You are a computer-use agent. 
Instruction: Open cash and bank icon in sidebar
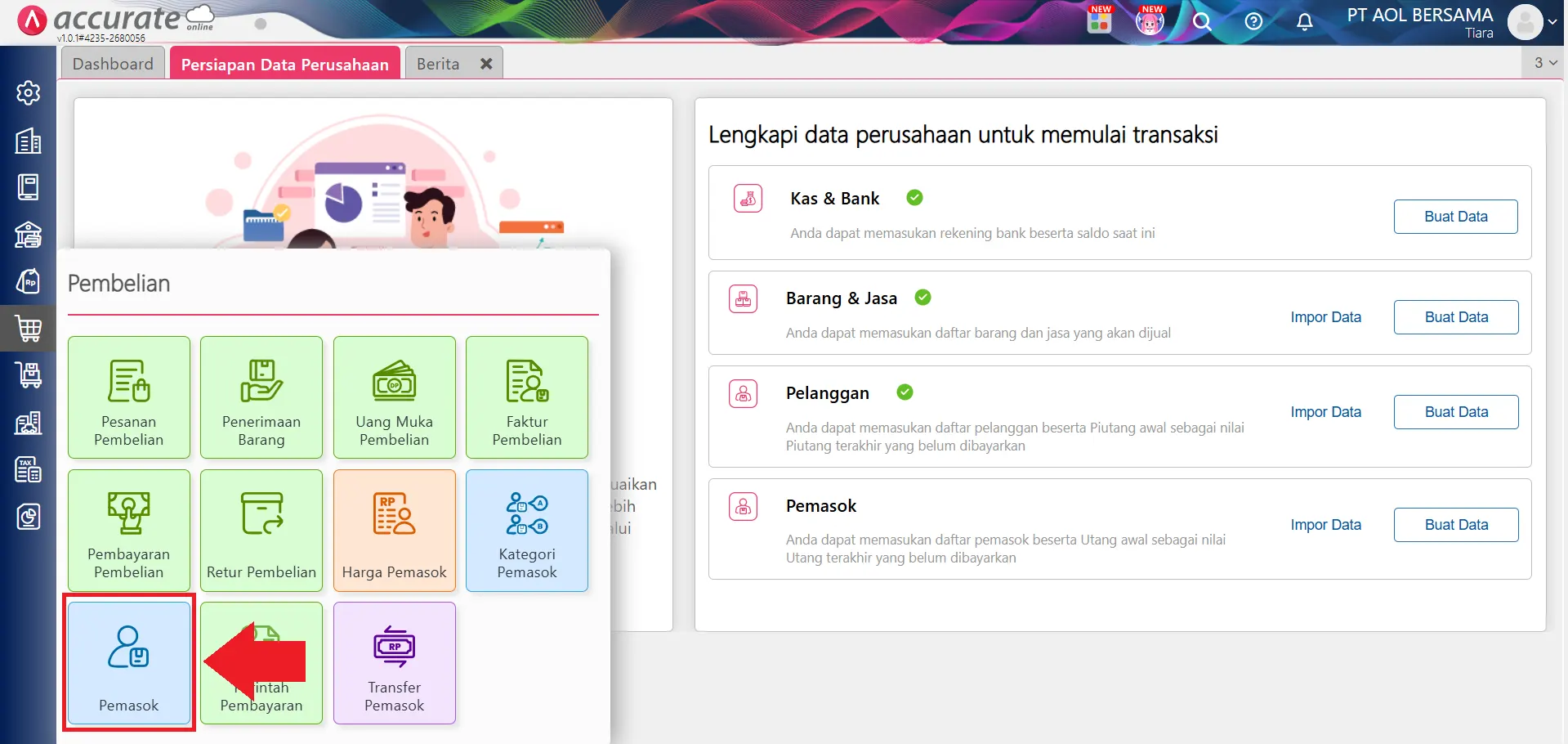(29, 235)
